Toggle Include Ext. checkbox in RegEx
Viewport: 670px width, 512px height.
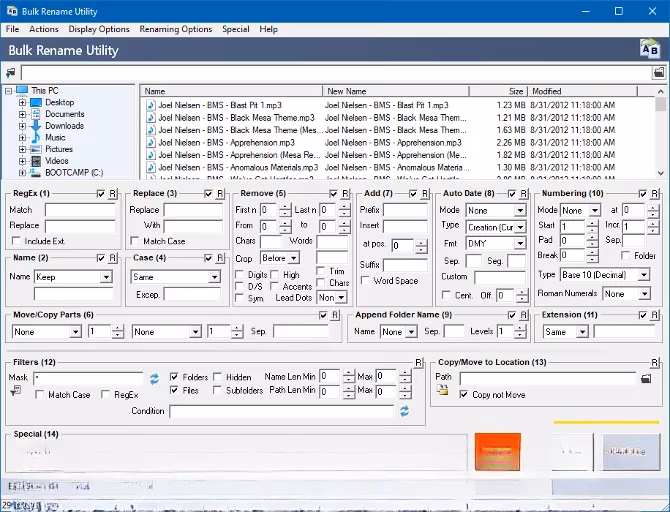[x=16, y=241]
